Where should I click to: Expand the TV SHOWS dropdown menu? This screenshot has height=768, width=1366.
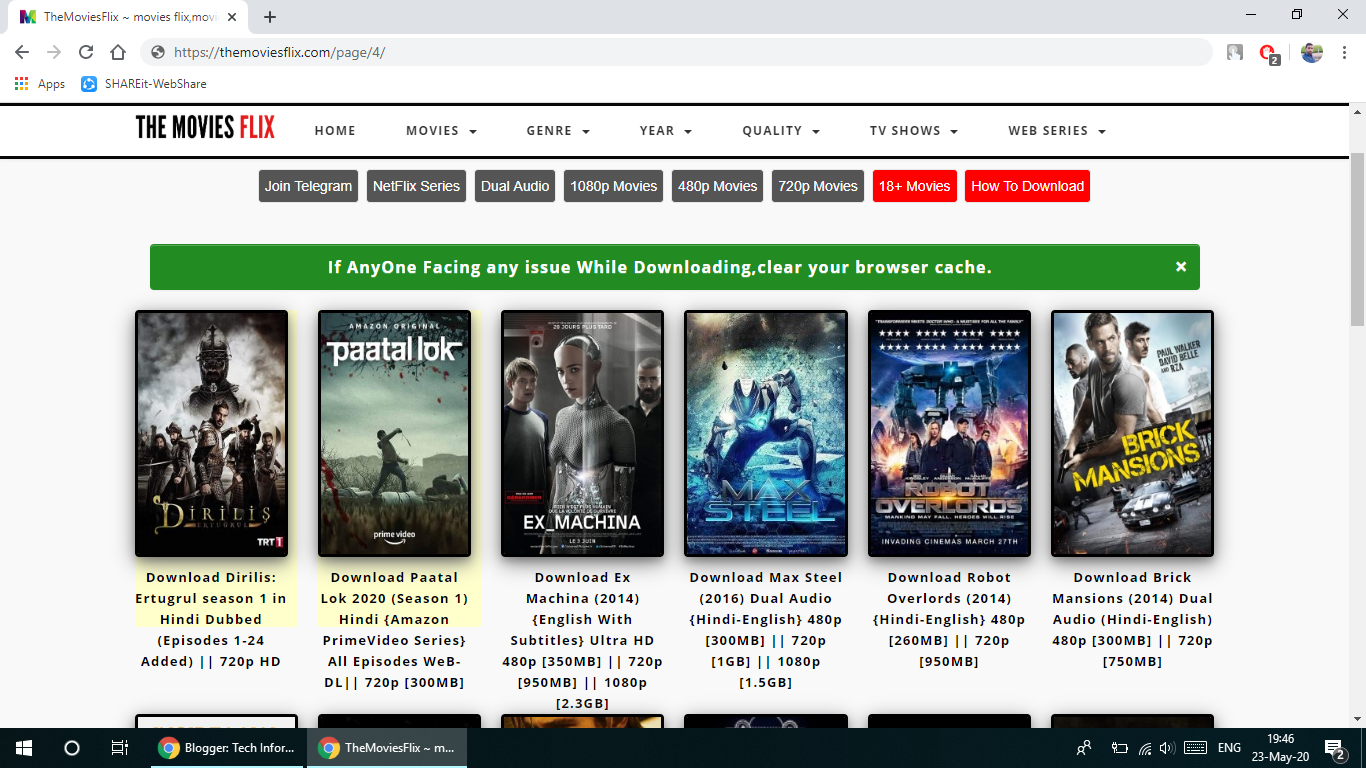(x=914, y=131)
